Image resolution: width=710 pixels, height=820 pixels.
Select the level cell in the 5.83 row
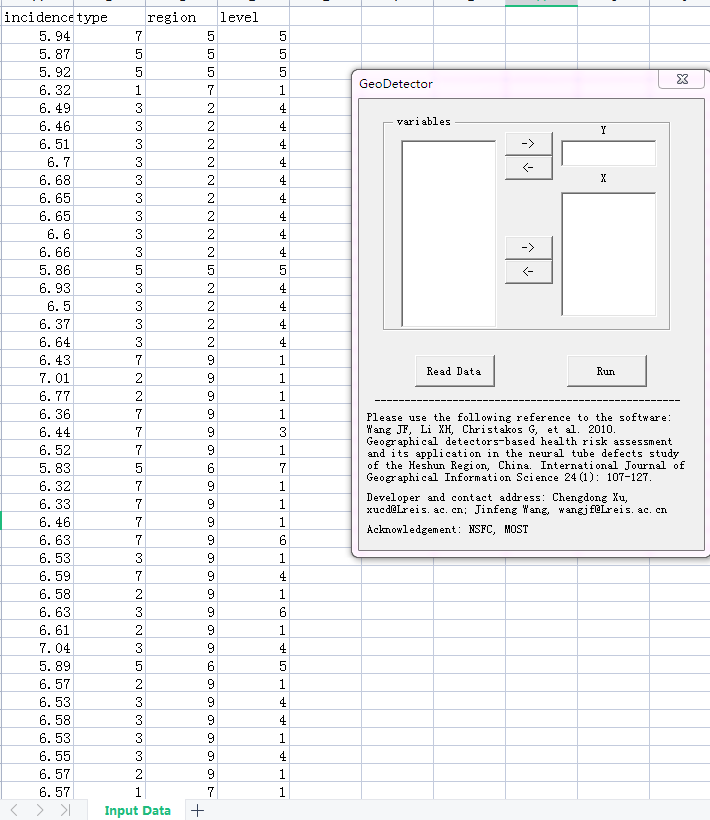click(x=254, y=468)
